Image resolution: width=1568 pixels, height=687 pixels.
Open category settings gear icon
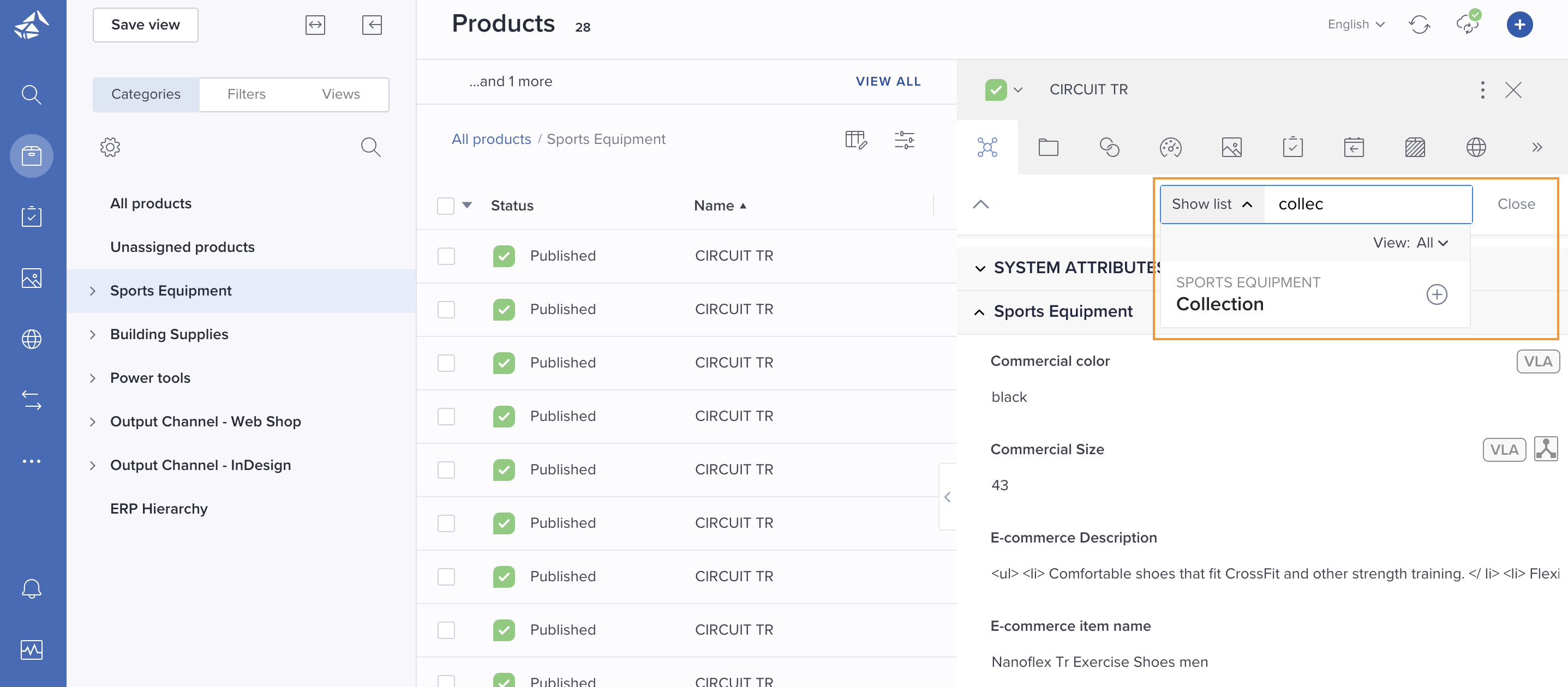[110, 147]
